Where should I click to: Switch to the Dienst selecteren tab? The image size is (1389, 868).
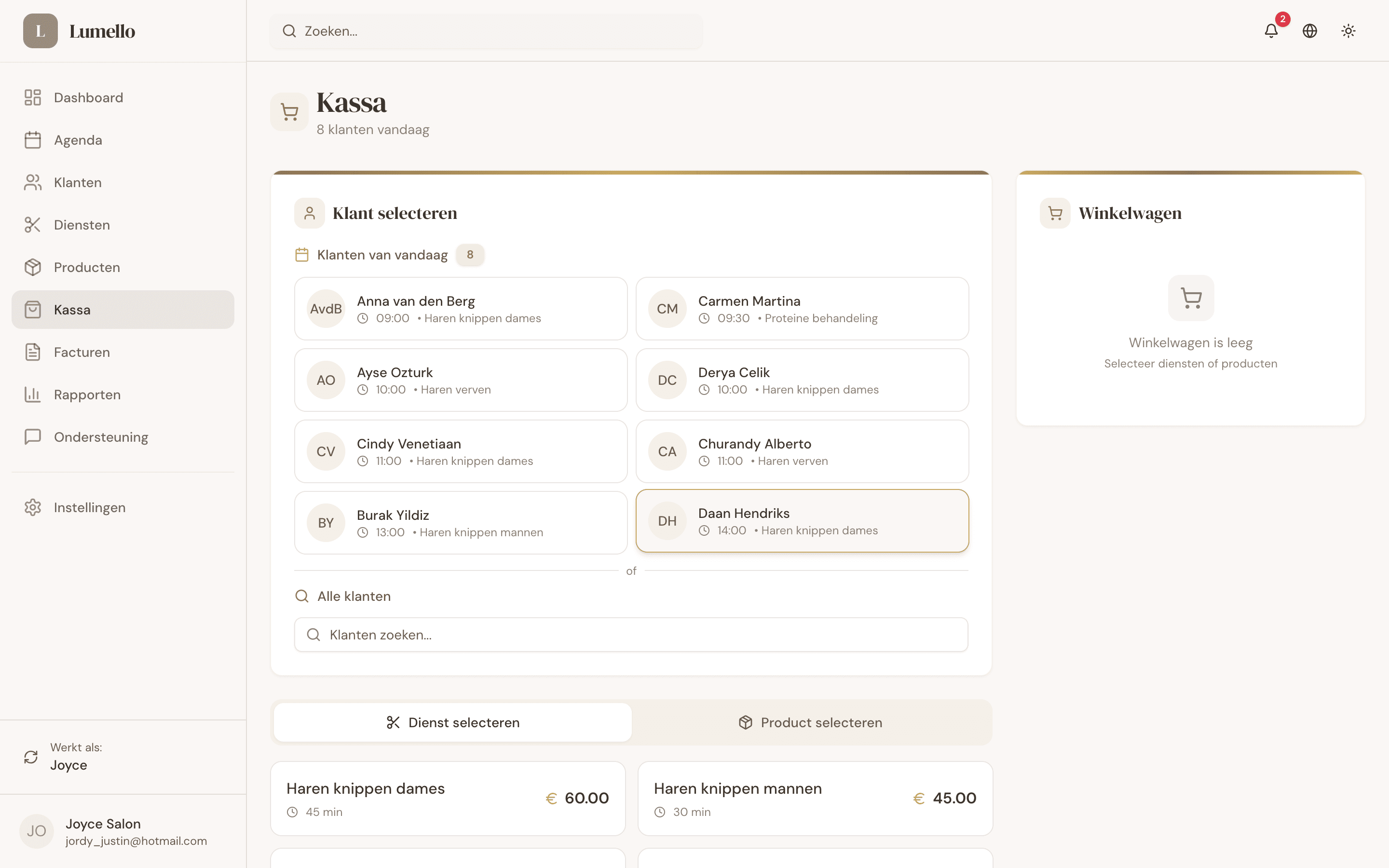point(453,722)
